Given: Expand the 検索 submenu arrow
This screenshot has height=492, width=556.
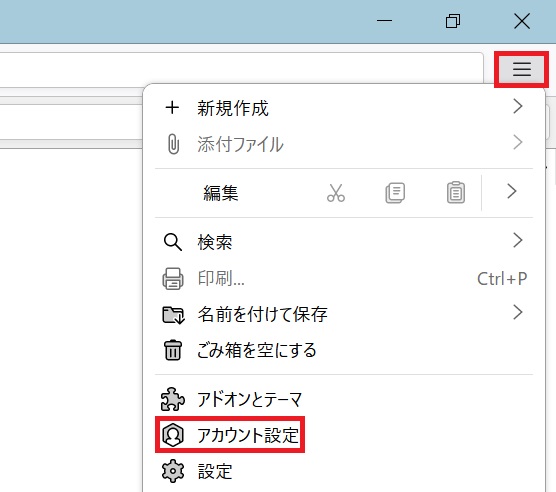Looking at the screenshot, I should [x=518, y=240].
